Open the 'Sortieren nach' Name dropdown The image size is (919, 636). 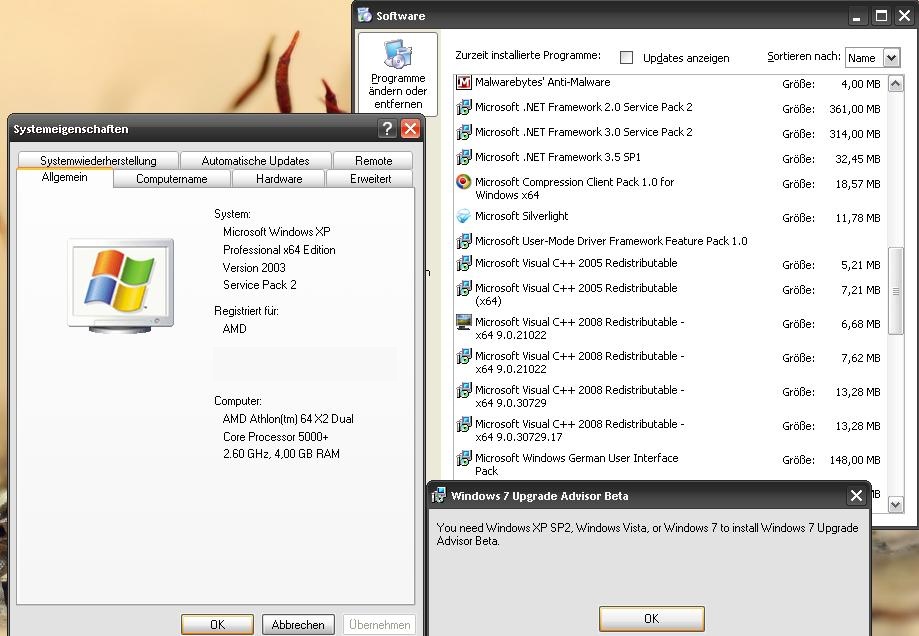(891, 57)
